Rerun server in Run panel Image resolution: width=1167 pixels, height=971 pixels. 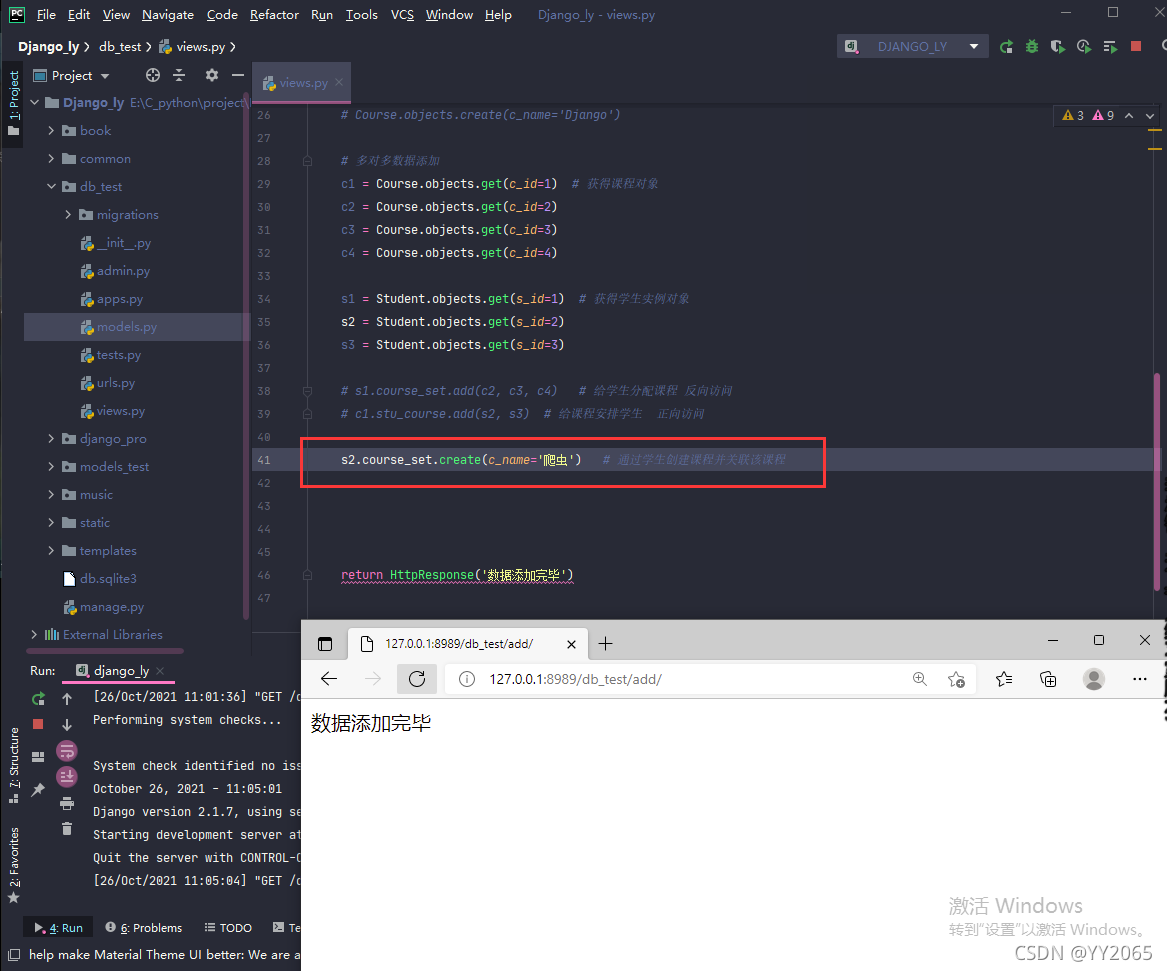click(38, 699)
